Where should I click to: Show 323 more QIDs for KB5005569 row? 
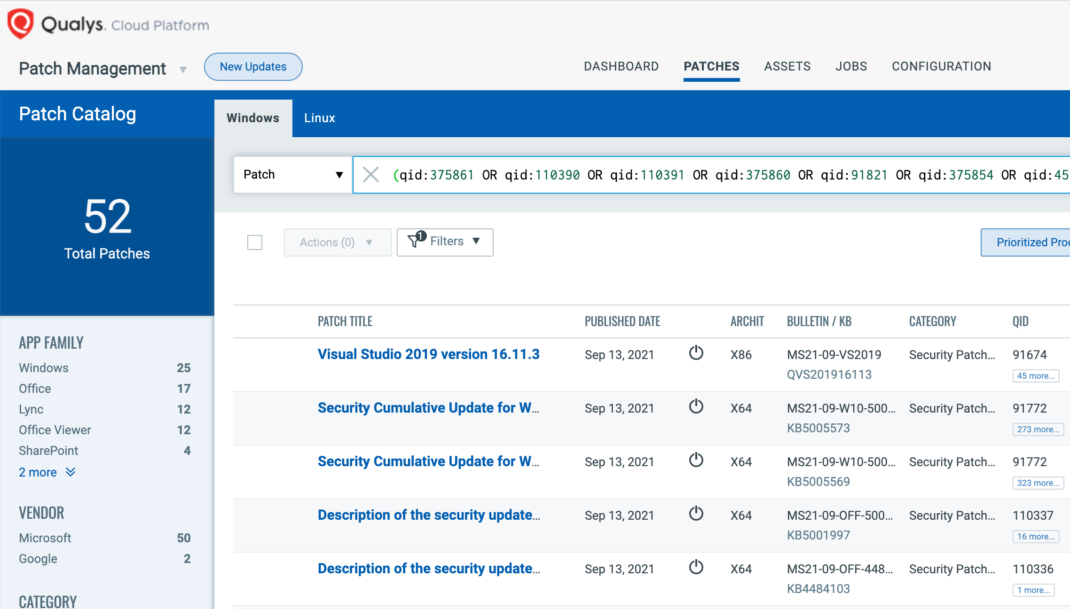pos(1038,483)
